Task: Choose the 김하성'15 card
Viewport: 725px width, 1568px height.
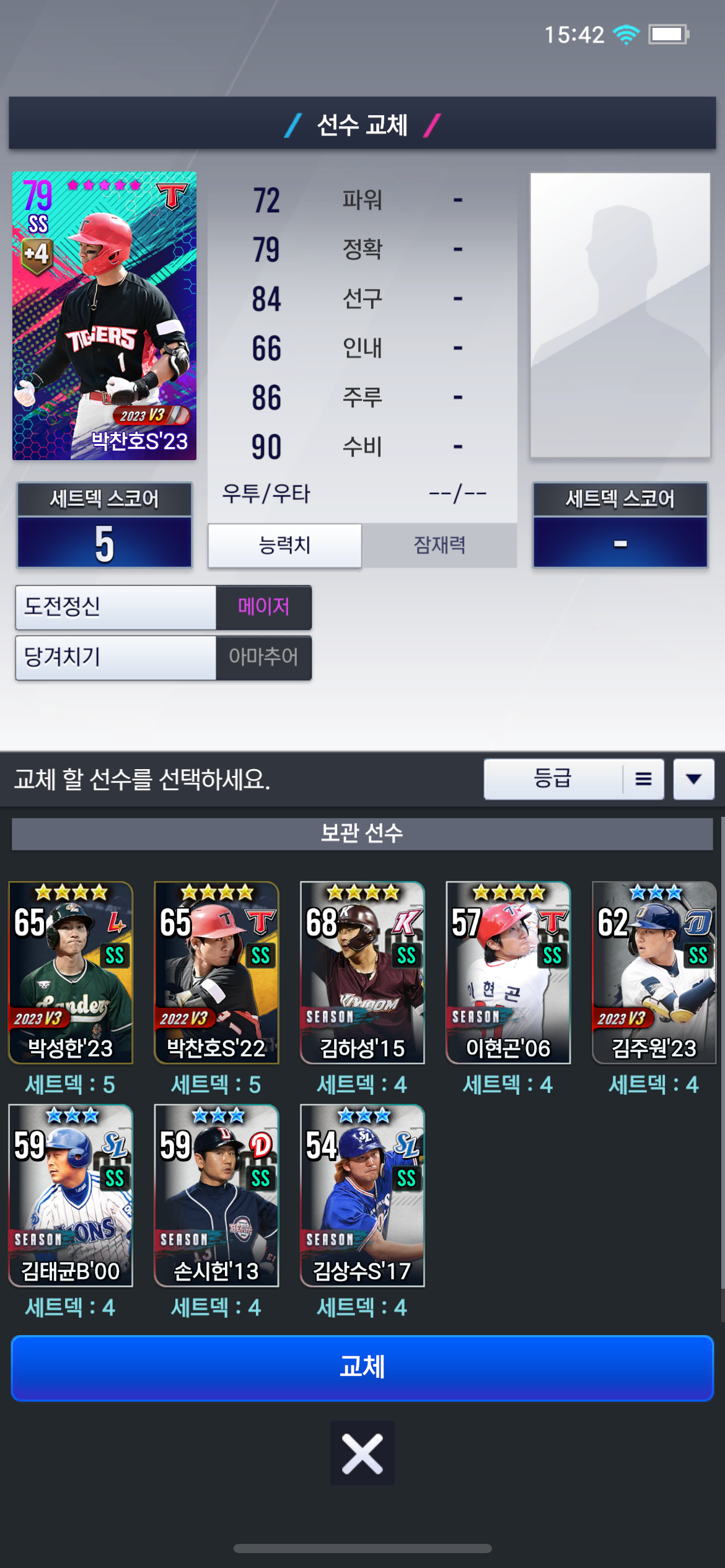Action: [x=362, y=973]
